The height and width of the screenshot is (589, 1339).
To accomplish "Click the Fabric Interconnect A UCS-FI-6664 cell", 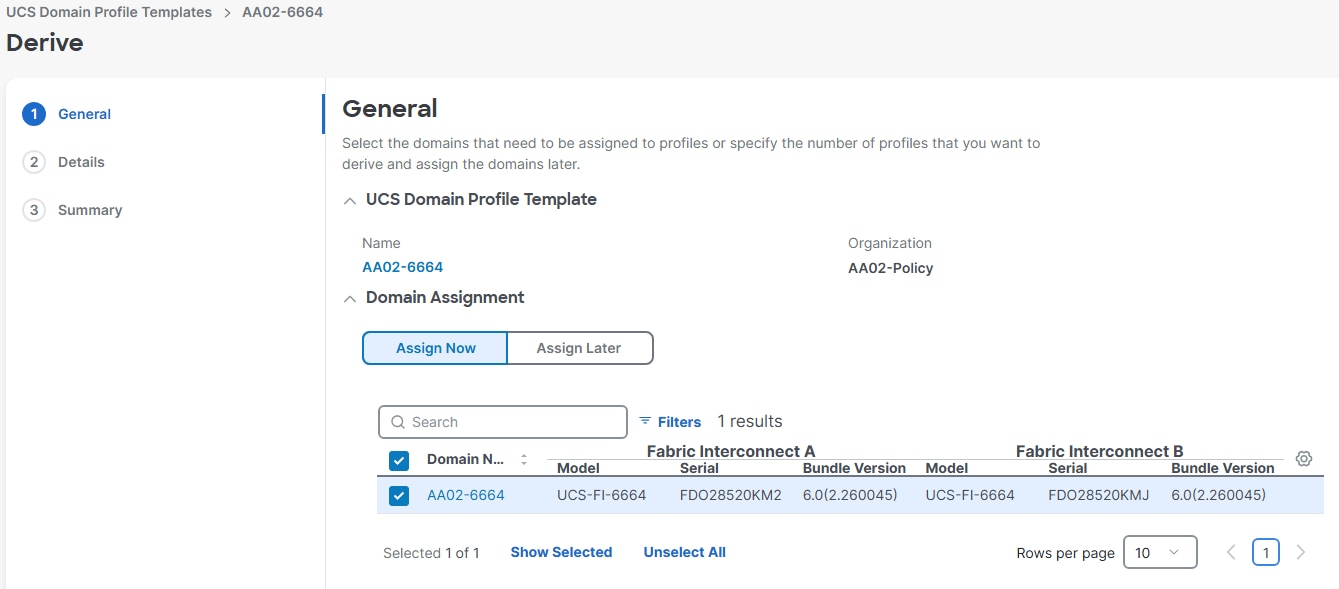I will 601,495.
